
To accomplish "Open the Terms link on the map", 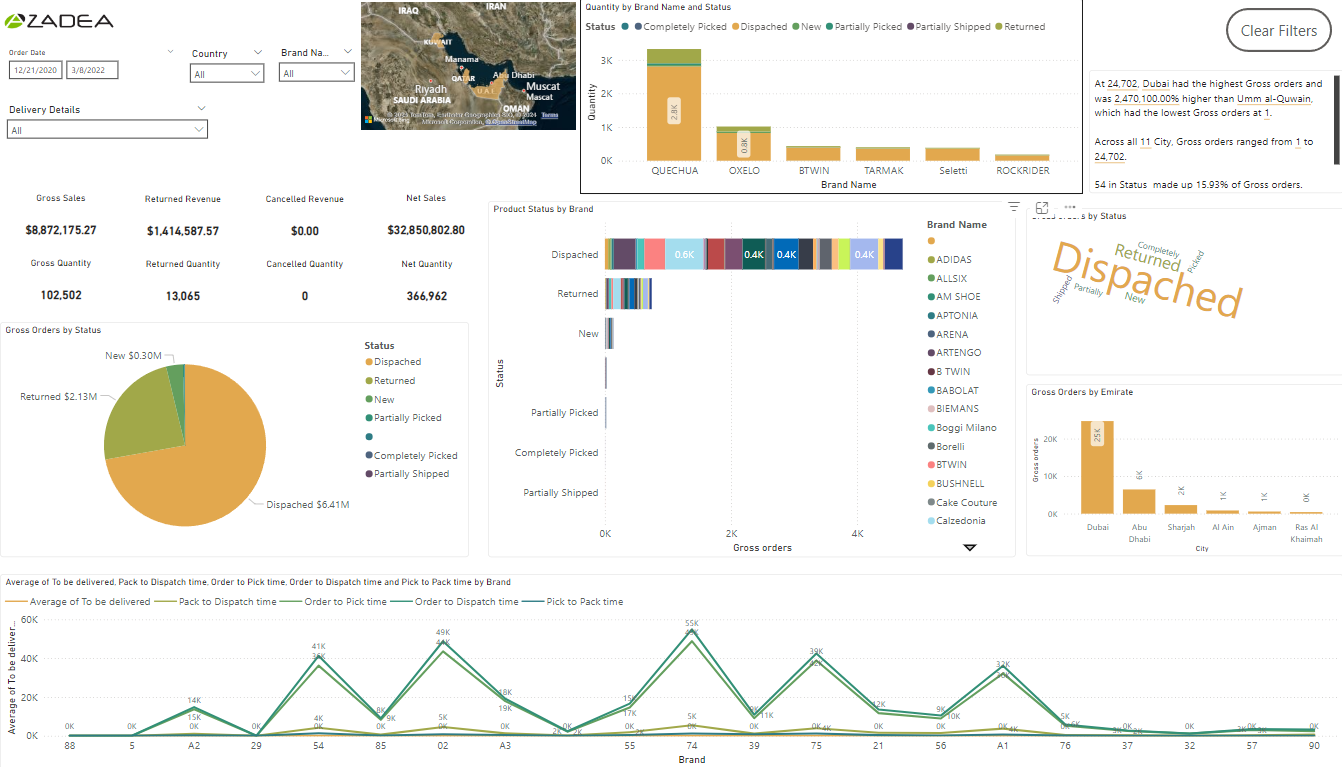I will coord(550,116).
